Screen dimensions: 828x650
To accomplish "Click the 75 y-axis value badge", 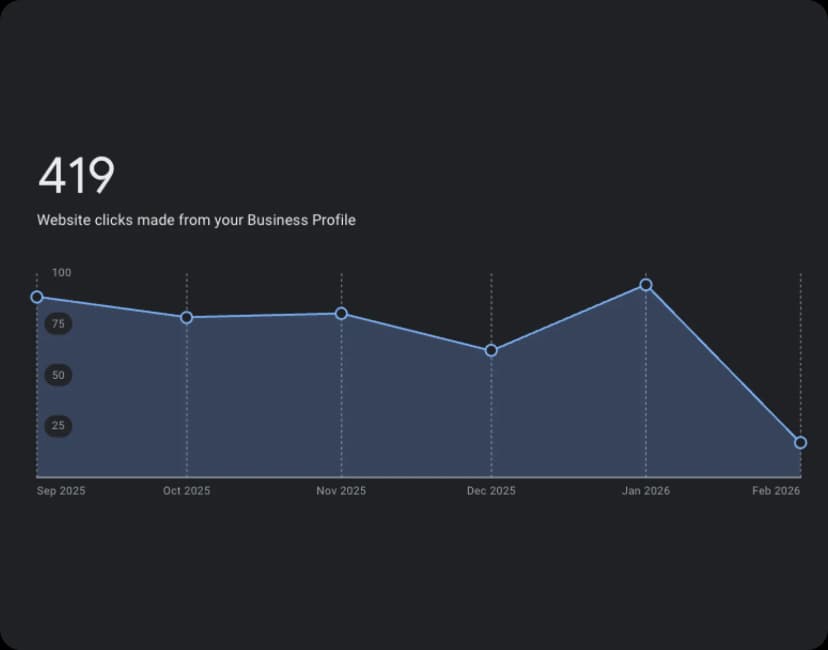I will pyautogui.click(x=58, y=324).
